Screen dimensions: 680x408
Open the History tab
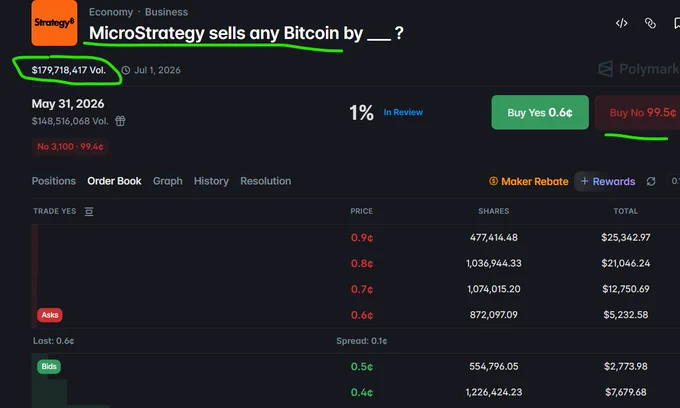click(x=211, y=181)
